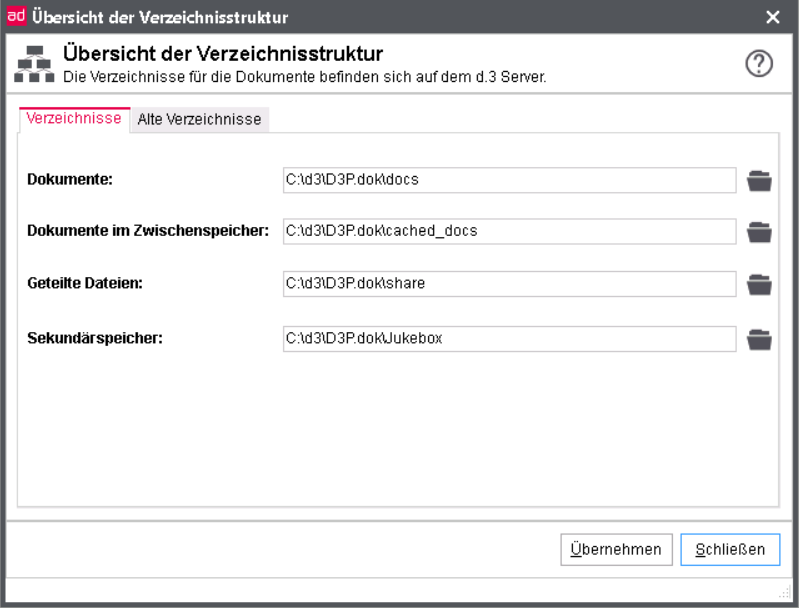Focus the Dokumente path input field
The height and width of the screenshot is (608, 799).
coord(509,180)
